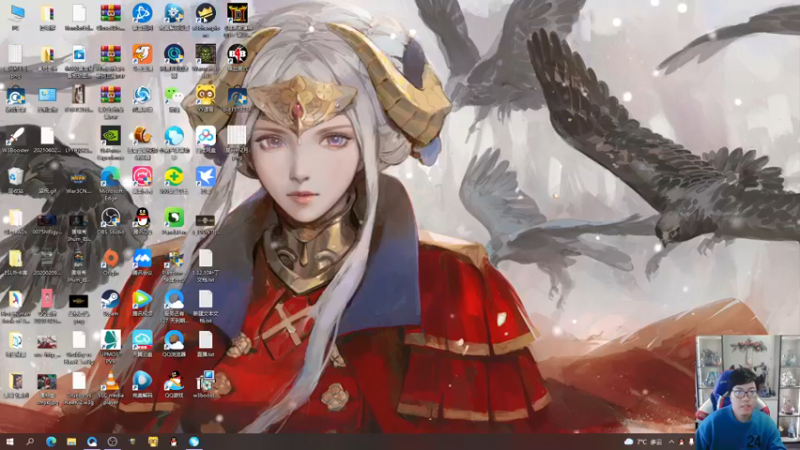
Task: Open the blue gourd app shortcut
Action: point(174,136)
